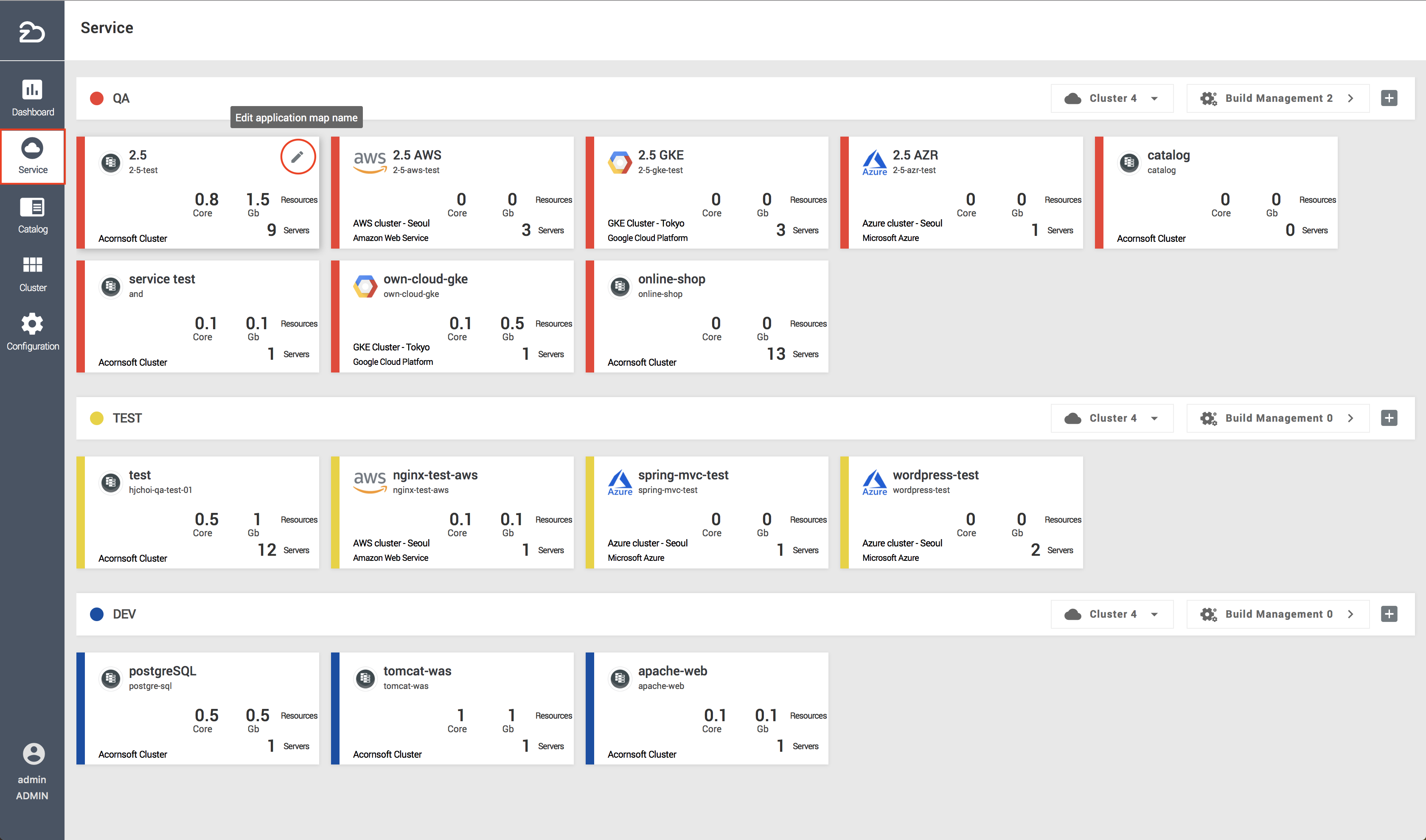Click GKE hexagon icon on own-cloud-gke card
This screenshot has width=1426, height=840.
(x=365, y=286)
